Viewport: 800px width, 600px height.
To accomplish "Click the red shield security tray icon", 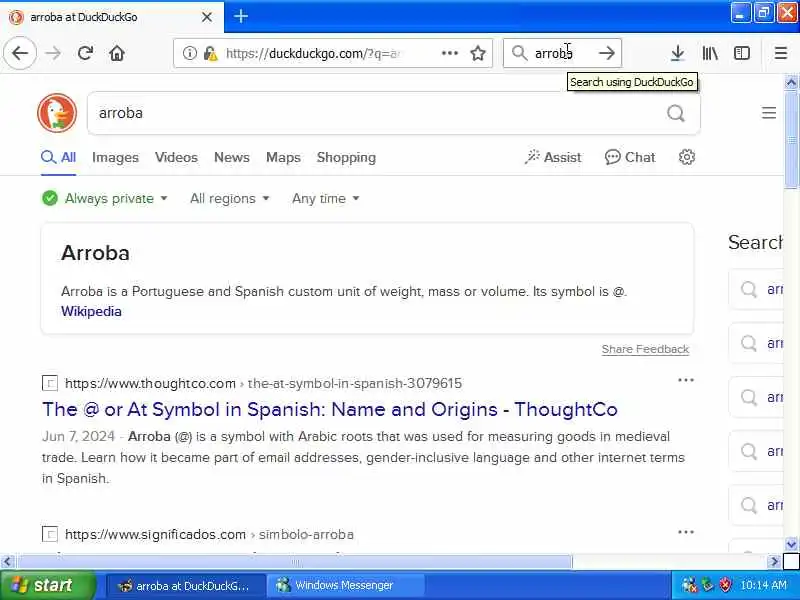I will coord(724,585).
